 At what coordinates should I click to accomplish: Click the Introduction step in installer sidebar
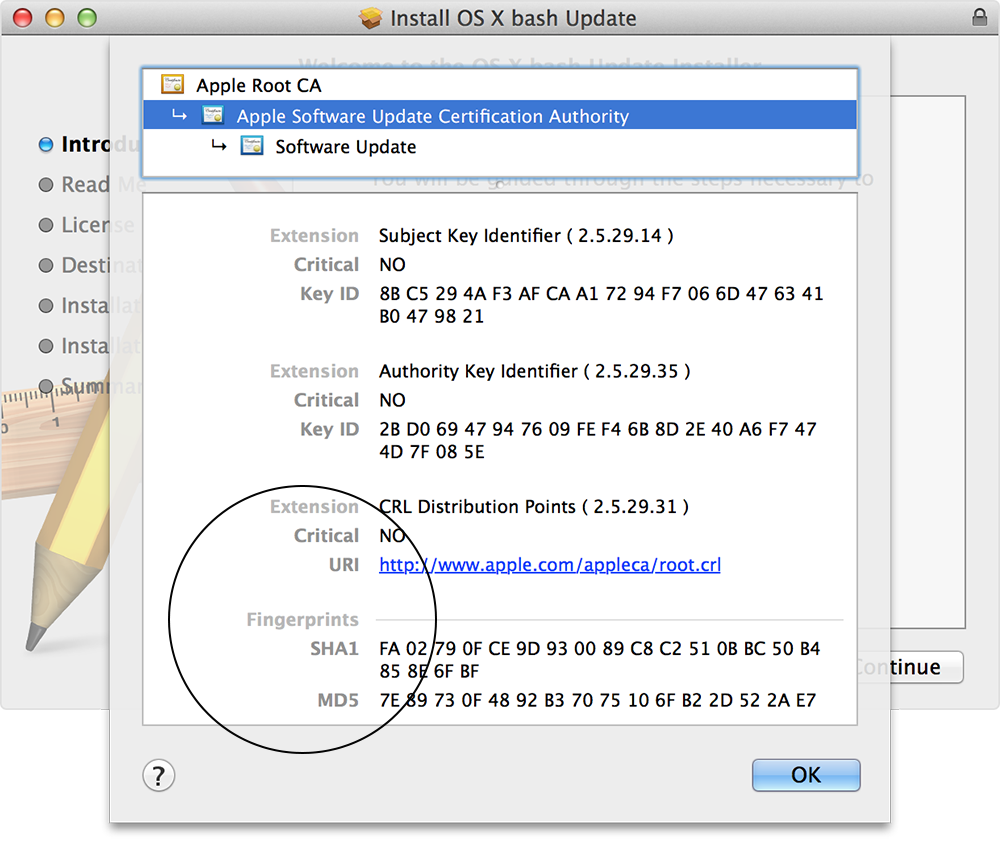coord(89,145)
